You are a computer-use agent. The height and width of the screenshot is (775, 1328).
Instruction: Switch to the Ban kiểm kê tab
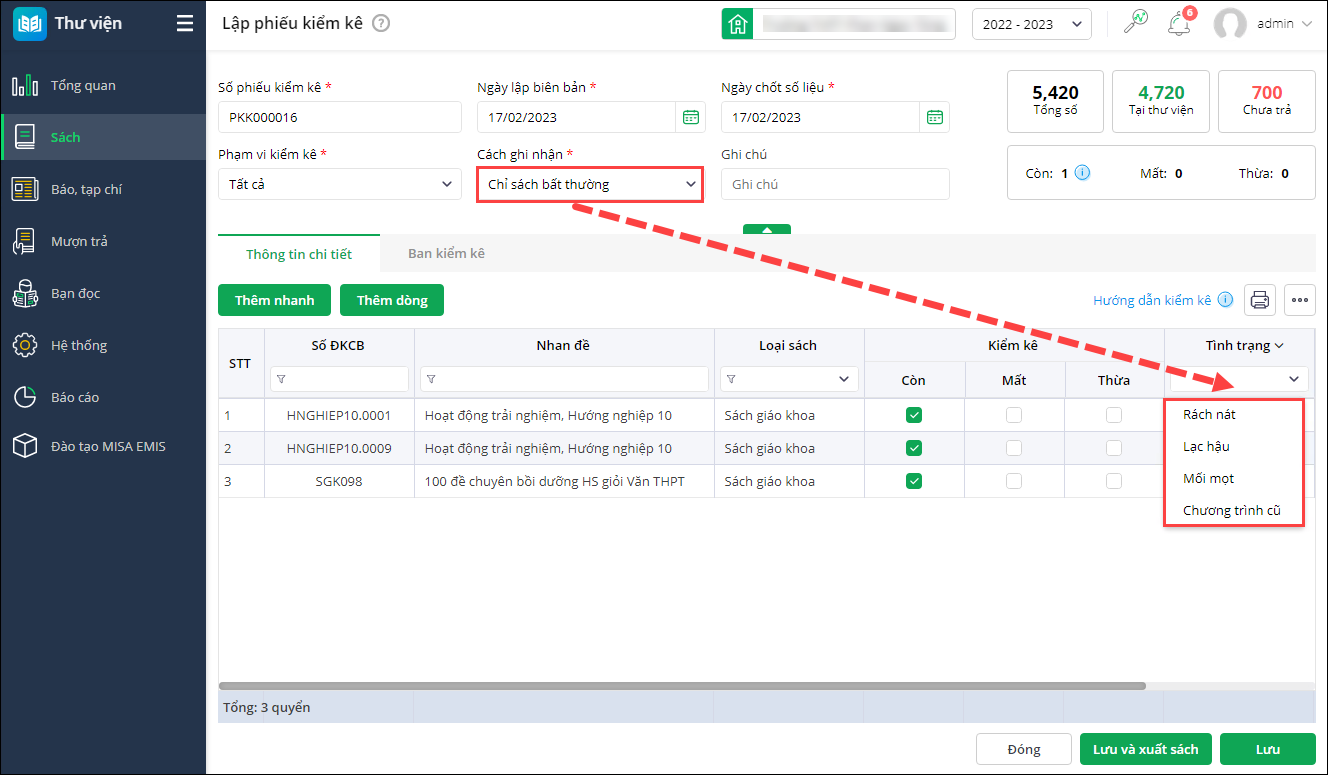coord(446,254)
